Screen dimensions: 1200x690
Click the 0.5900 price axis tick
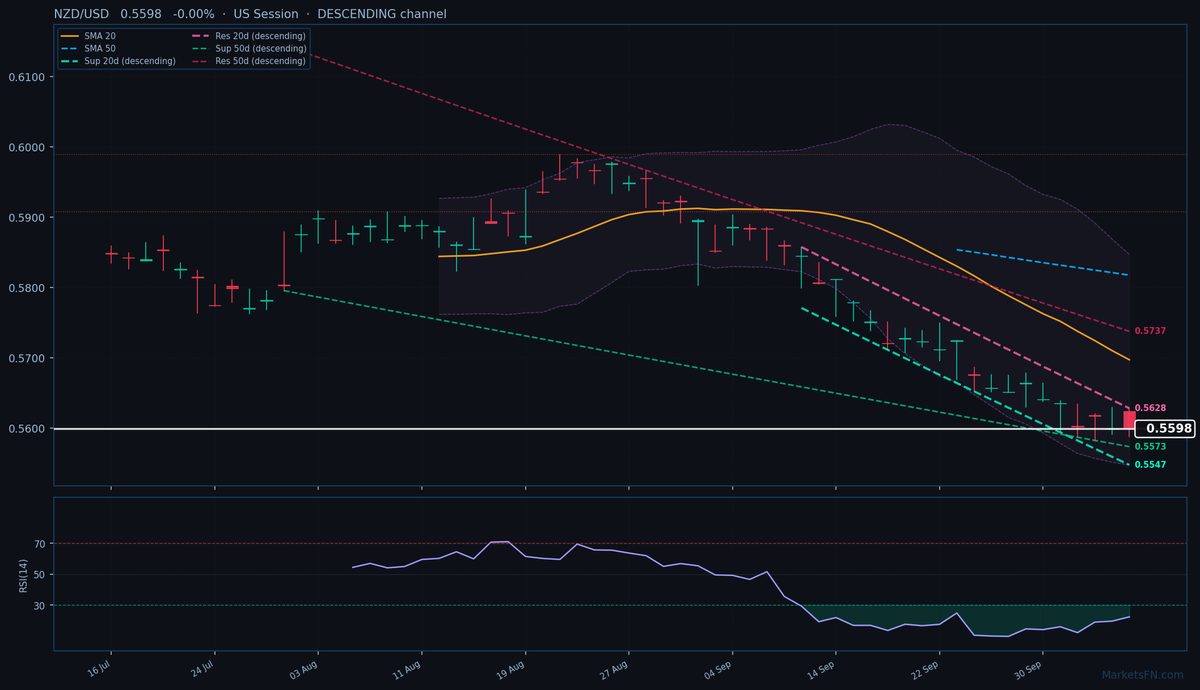coord(26,218)
